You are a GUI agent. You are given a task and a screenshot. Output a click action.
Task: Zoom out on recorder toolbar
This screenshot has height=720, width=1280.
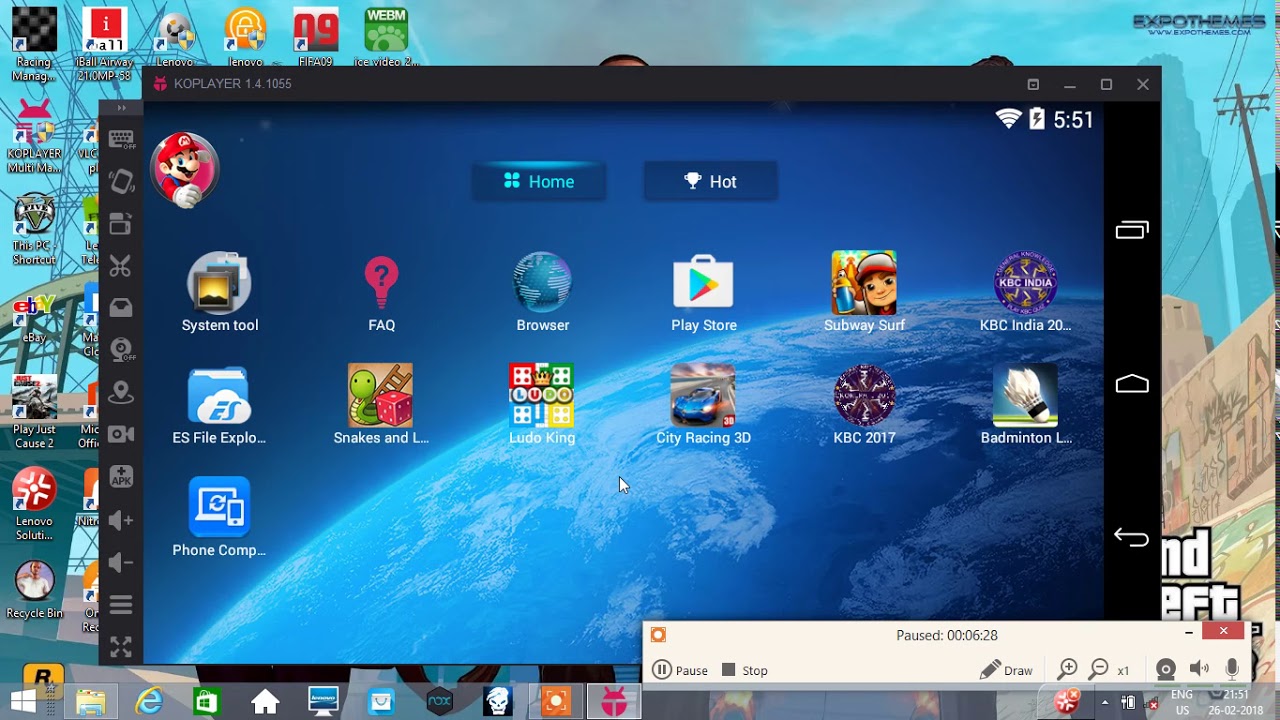pos(1099,670)
